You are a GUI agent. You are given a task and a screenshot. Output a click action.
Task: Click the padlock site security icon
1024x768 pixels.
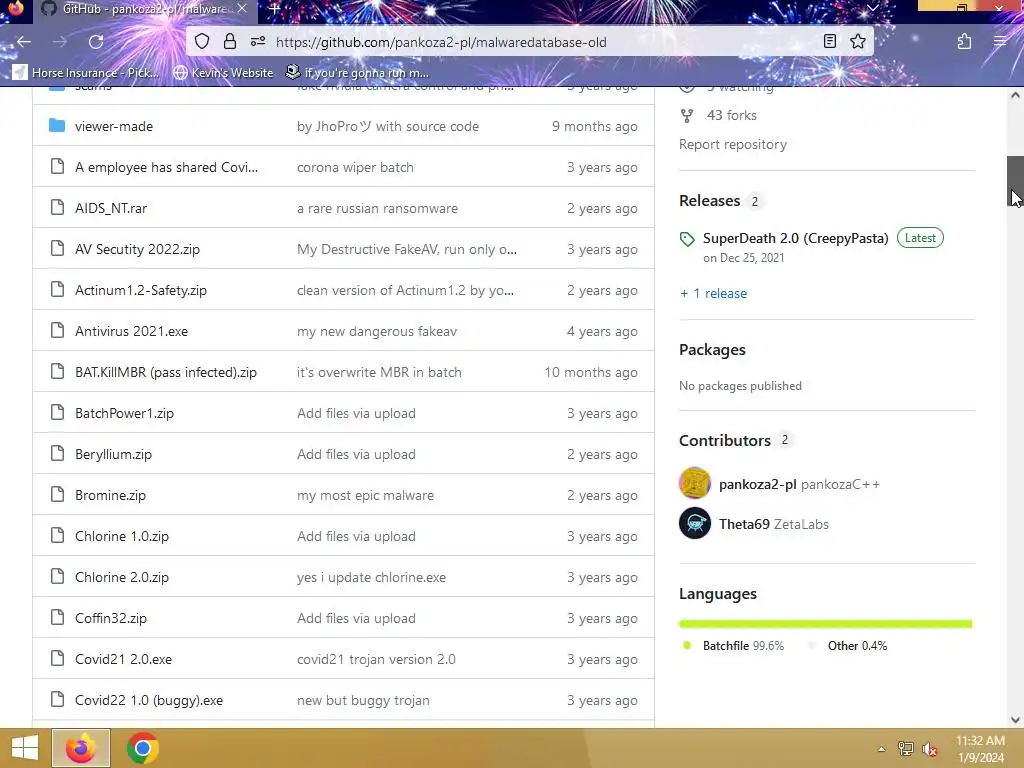(x=230, y=42)
